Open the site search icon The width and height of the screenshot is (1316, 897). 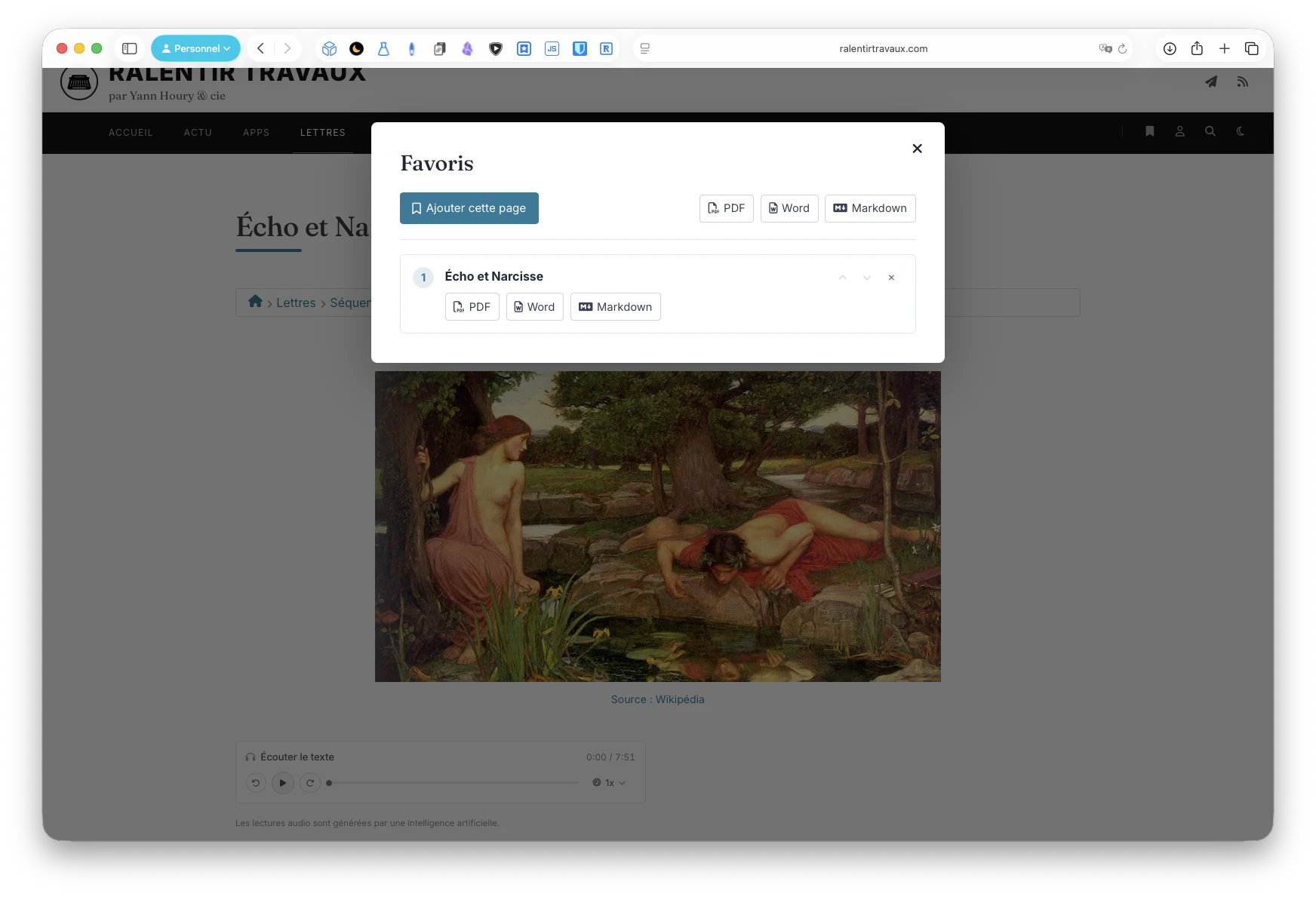click(x=1210, y=131)
